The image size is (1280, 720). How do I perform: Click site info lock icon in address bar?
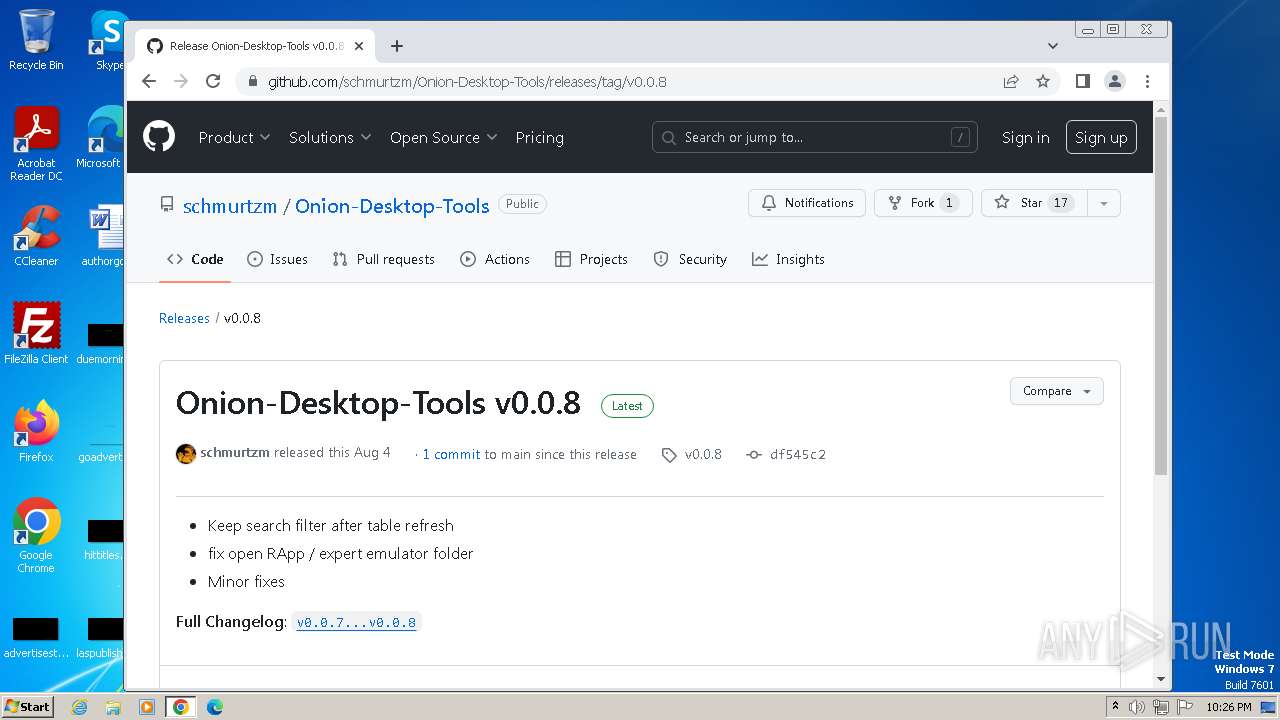click(x=252, y=82)
